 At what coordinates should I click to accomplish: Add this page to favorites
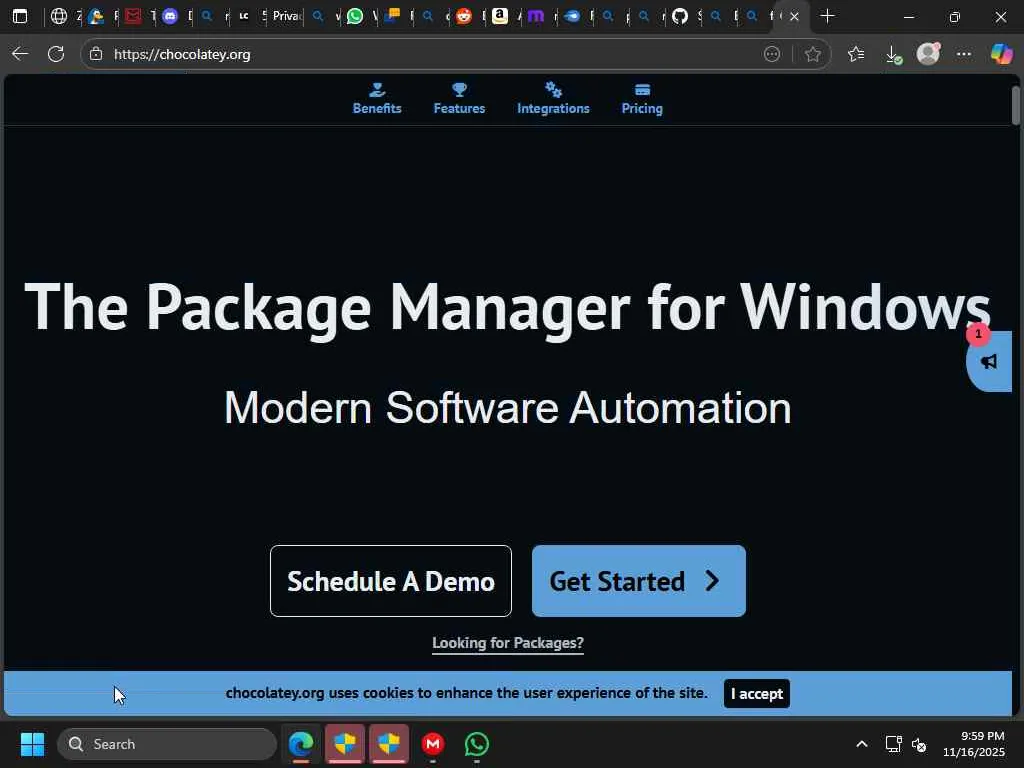(812, 54)
